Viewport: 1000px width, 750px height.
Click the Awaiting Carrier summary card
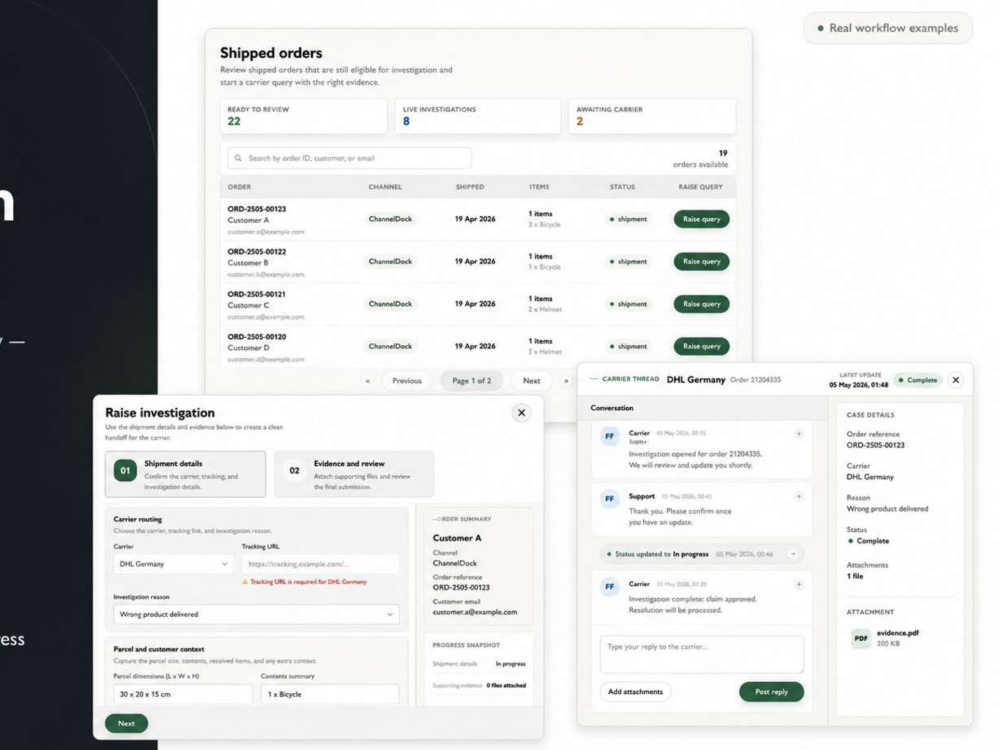[652, 116]
